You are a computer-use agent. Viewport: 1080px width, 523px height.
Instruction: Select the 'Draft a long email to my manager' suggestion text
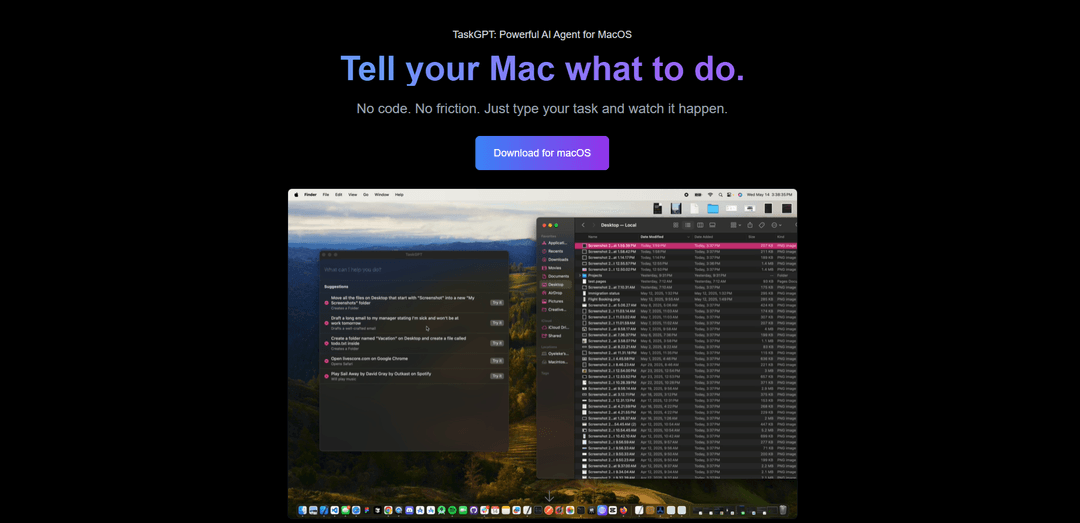click(x=394, y=320)
